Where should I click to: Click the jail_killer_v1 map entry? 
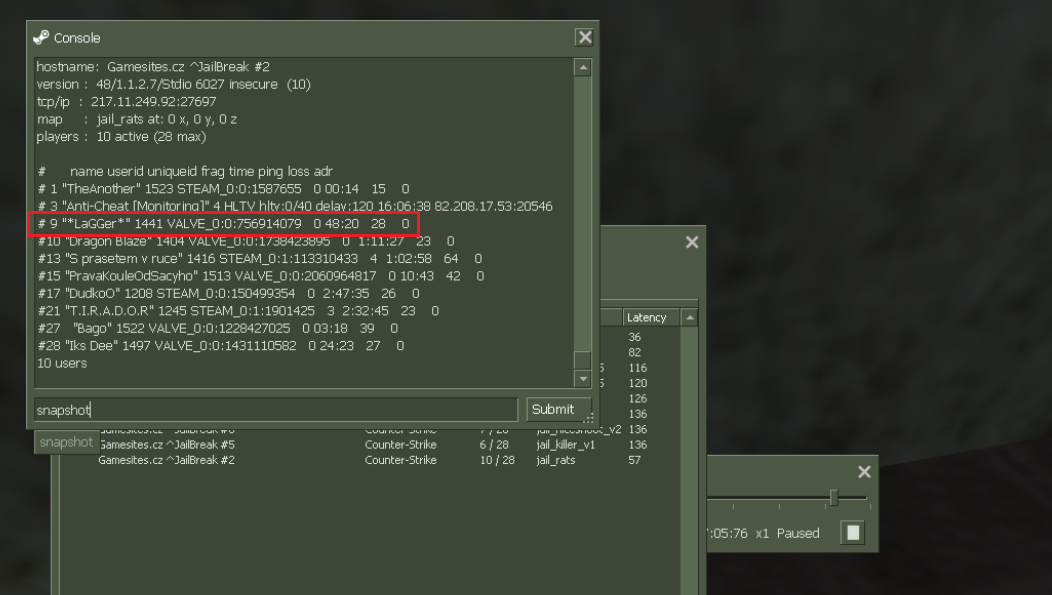[x=566, y=445]
